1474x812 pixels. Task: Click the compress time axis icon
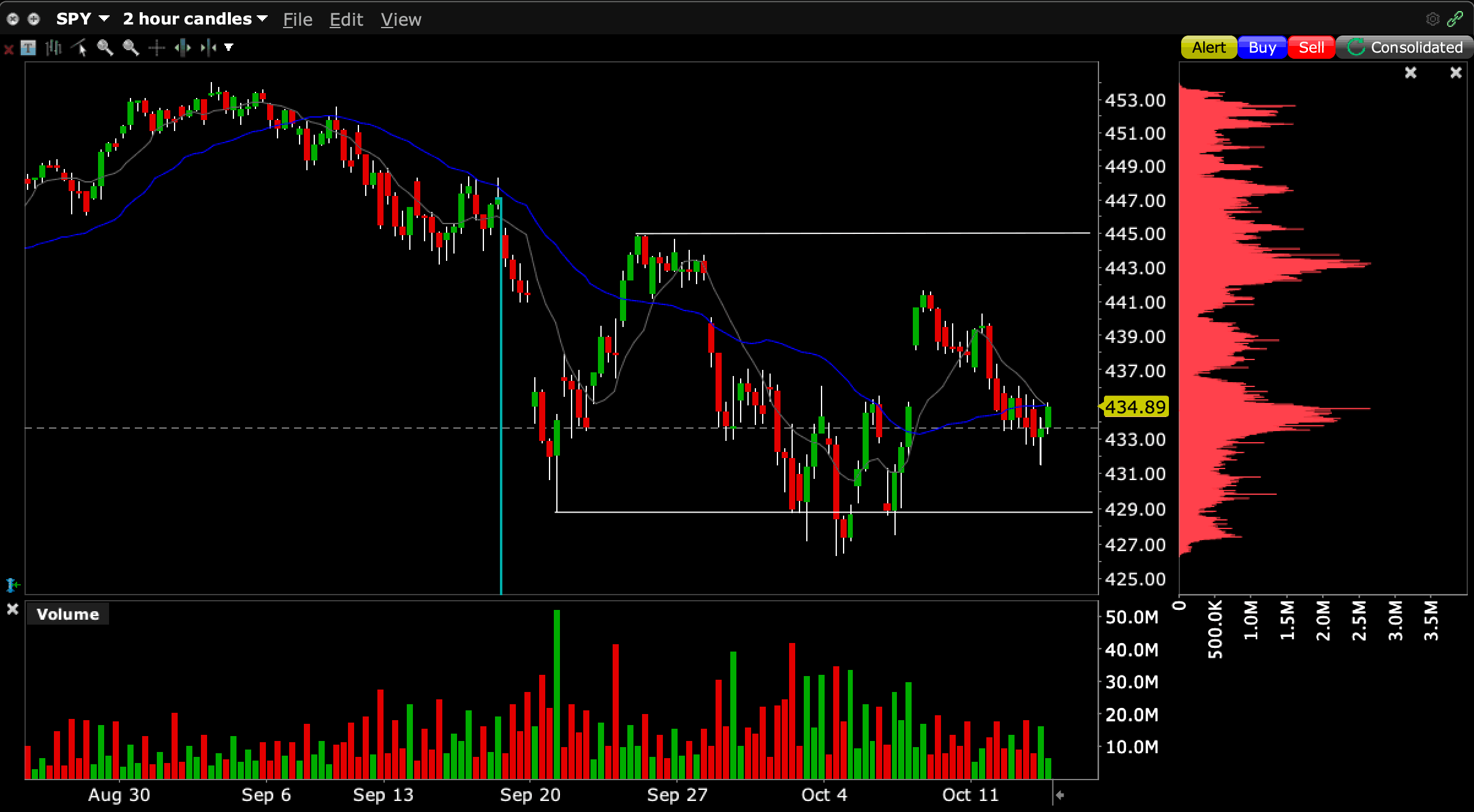coord(208,48)
